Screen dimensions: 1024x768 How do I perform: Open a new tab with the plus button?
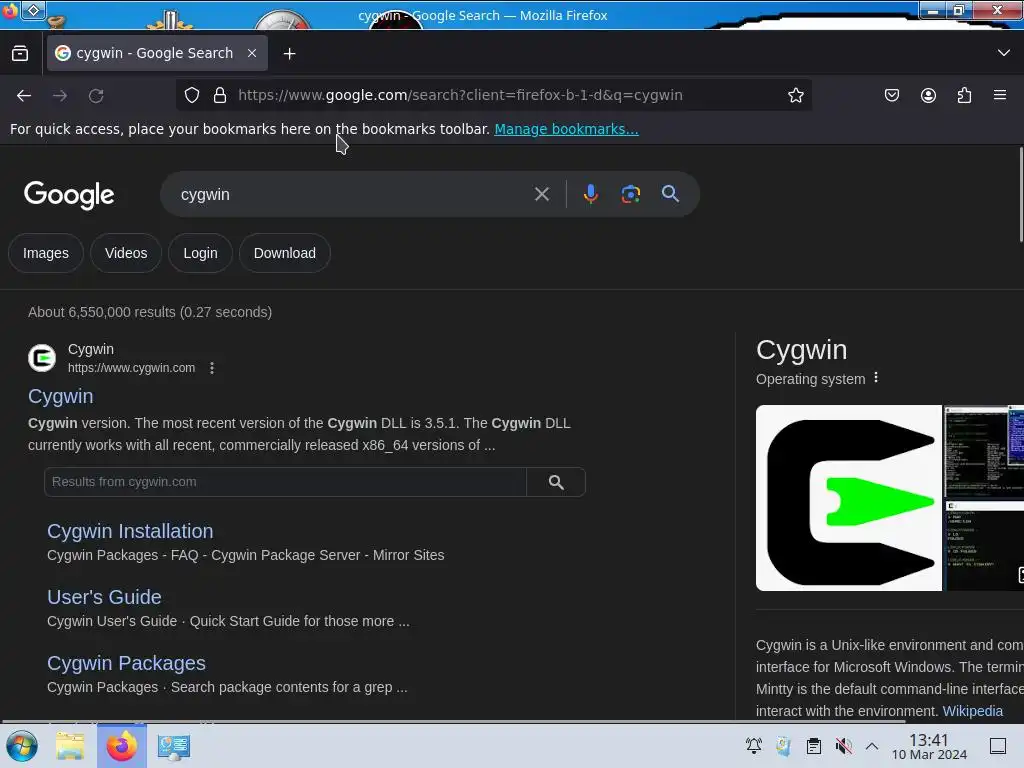pos(289,54)
